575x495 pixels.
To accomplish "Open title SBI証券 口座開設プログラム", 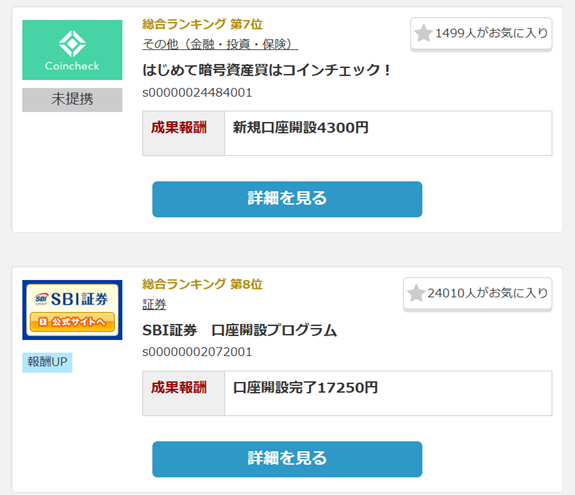I will (x=239, y=330).
